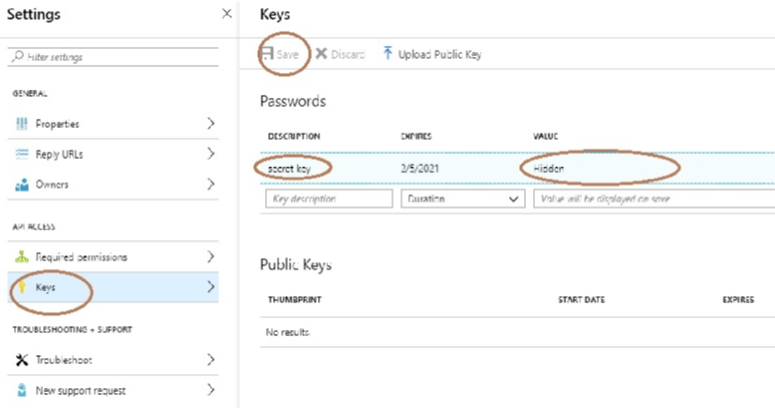Click the Properties sliders icon
This screenshot has width=775, height=408.
[x=22, y=124]
